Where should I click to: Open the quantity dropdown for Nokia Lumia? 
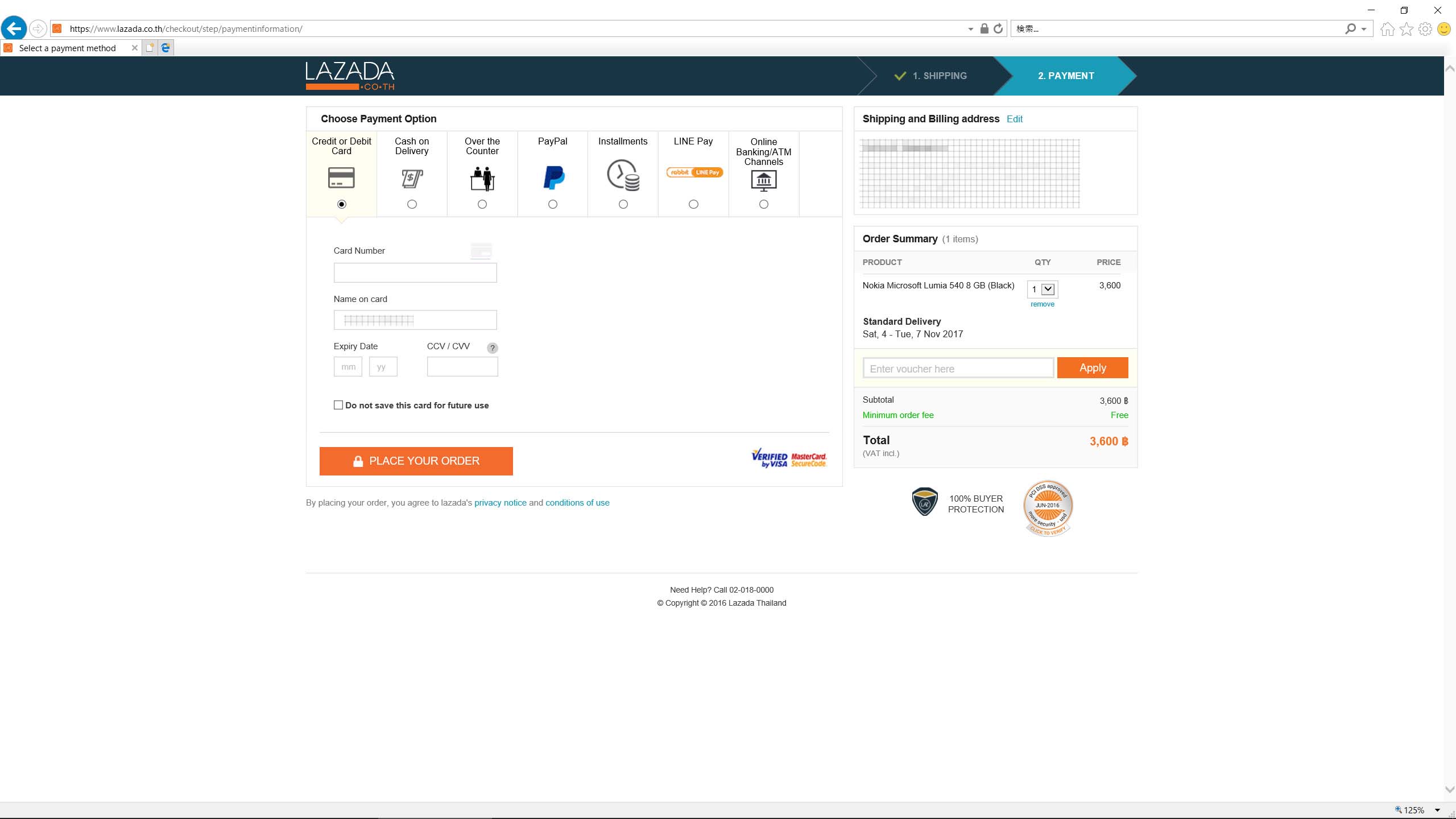[1042, 289]
